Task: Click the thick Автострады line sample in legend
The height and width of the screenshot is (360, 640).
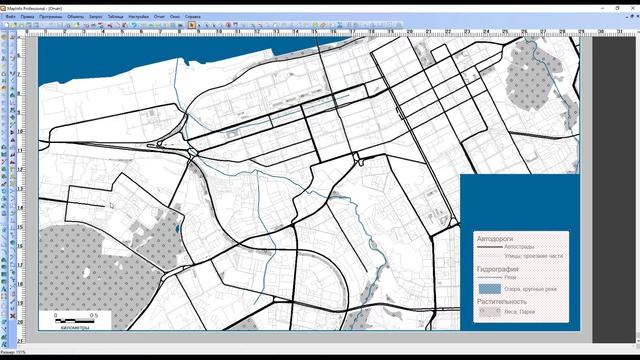Action: point(489,247)
